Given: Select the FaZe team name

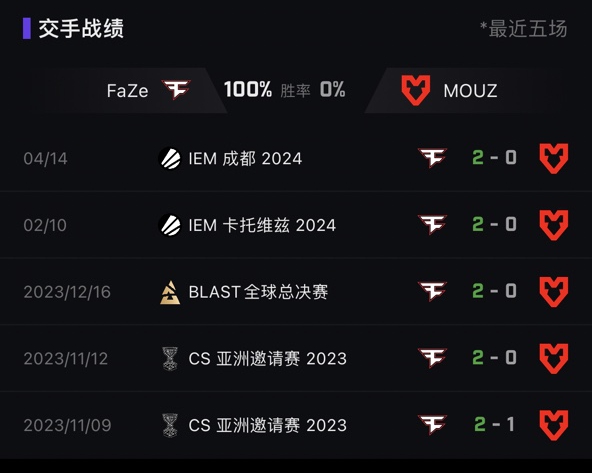Looking at the screenshot, I should coord(127,91).
